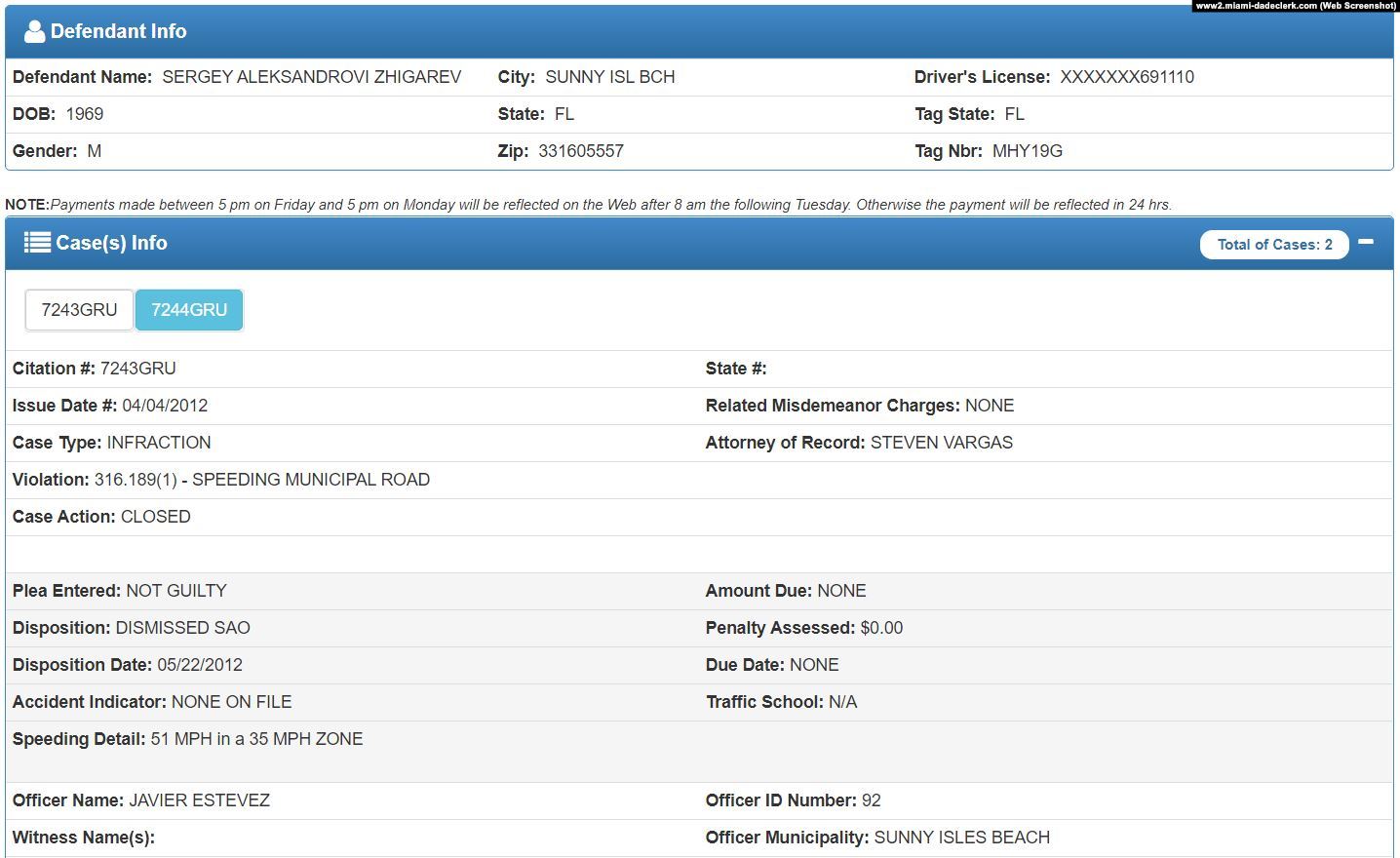The width and height of the screenshot is (1400, 858).
Task: Click the Total of Cases: 2 badge
Action: tap(1273, 245)
